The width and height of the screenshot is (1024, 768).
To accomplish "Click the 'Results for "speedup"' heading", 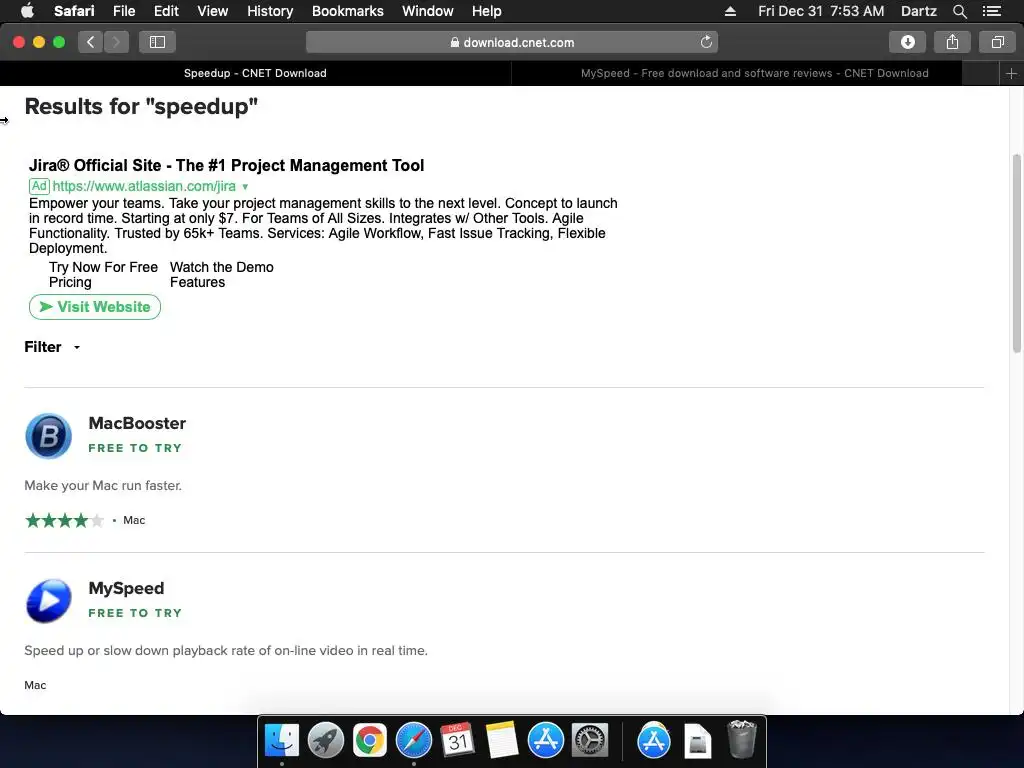I will pyautogui.click(x=141, y=106).
